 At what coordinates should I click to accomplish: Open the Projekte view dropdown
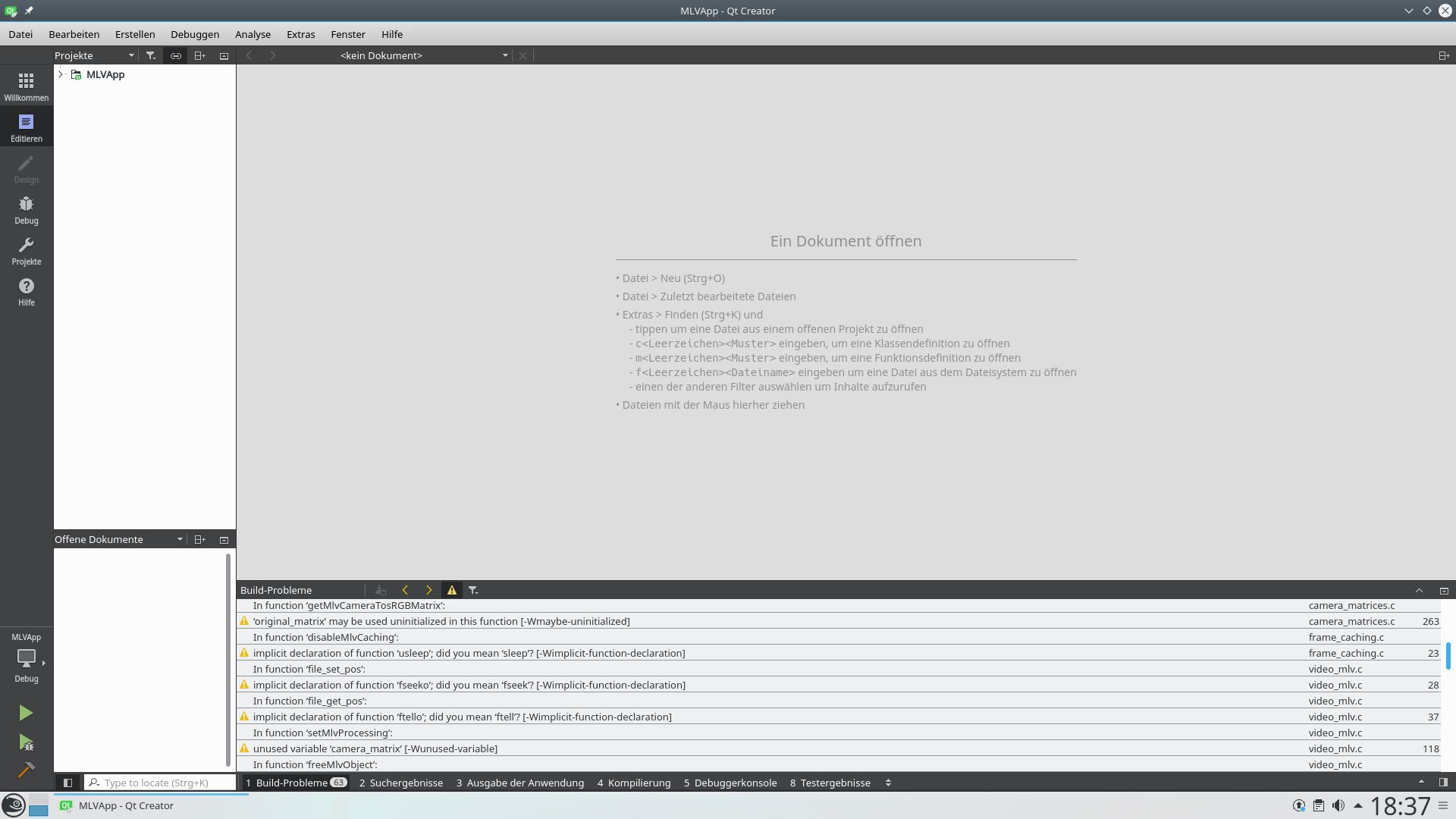click(94, 55)
